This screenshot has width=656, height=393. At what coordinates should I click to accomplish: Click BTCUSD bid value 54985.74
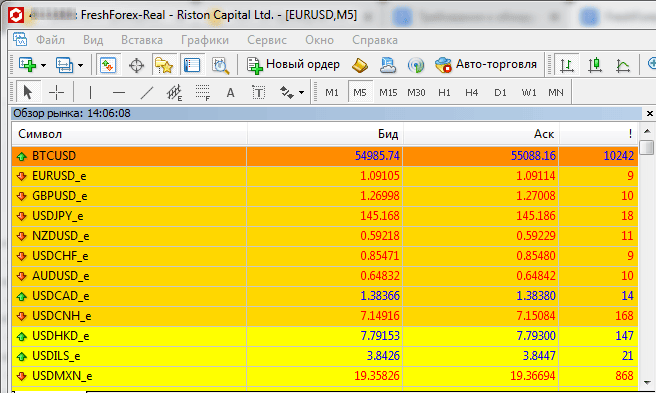point(377,156)
